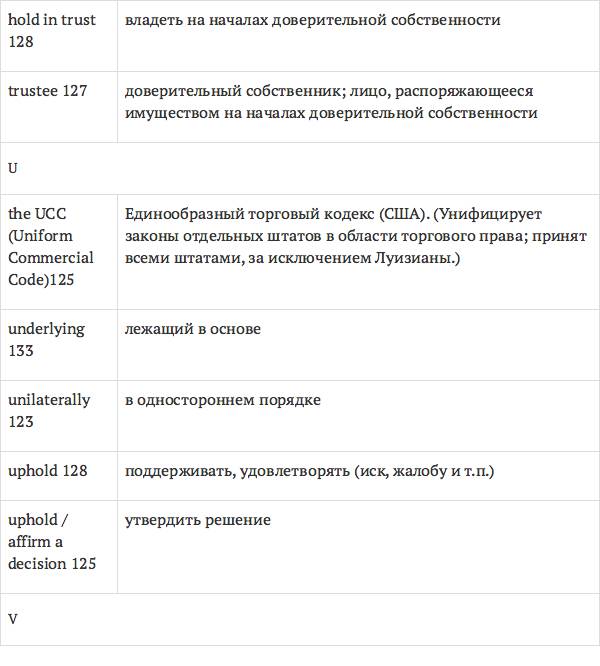Click the "underlying 133" term
The image size is (600, 666).
[x=46, y=339]
